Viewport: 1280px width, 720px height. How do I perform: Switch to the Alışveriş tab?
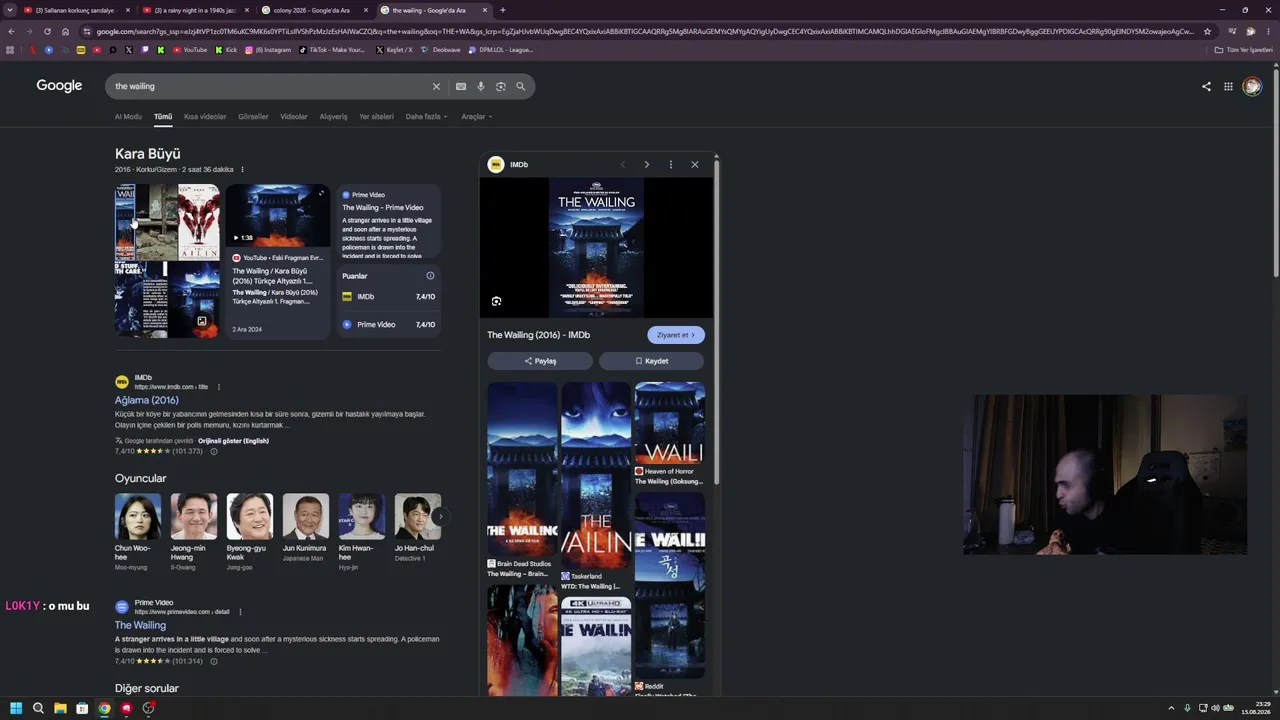[x=333, y=117]
